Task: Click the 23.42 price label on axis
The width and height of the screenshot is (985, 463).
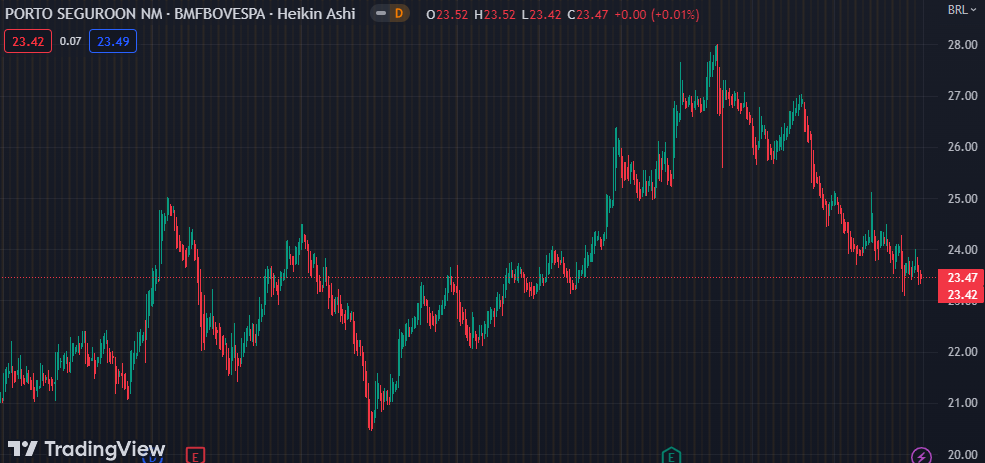Action: (961, 295)
